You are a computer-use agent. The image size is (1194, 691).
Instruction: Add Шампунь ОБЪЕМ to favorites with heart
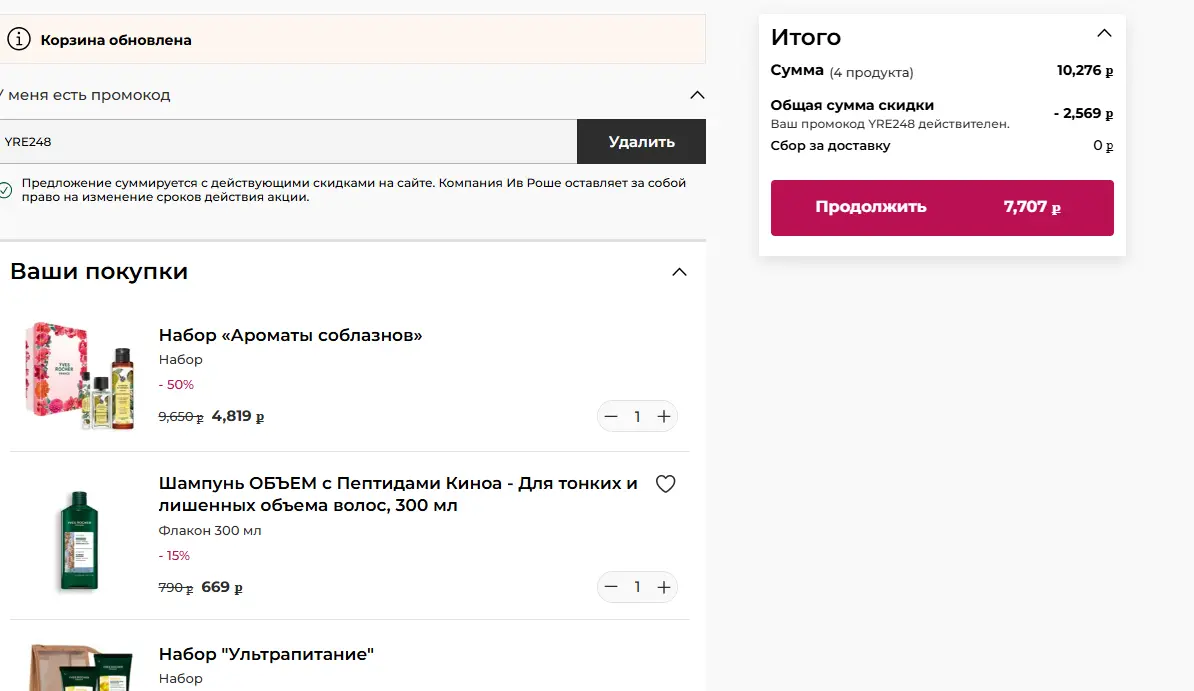pos(666,484)
